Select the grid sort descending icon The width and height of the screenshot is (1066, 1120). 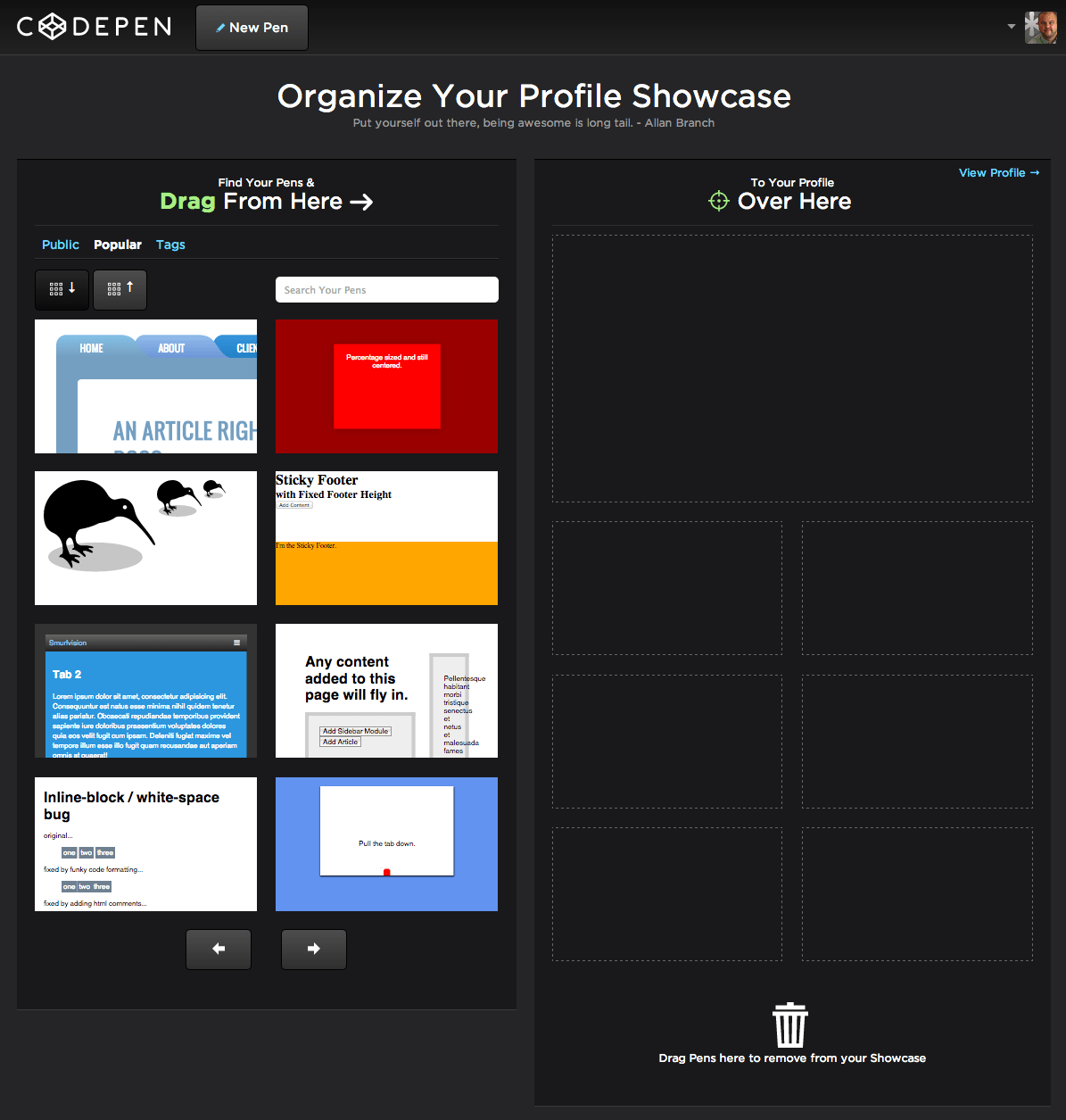click(62, 289)
